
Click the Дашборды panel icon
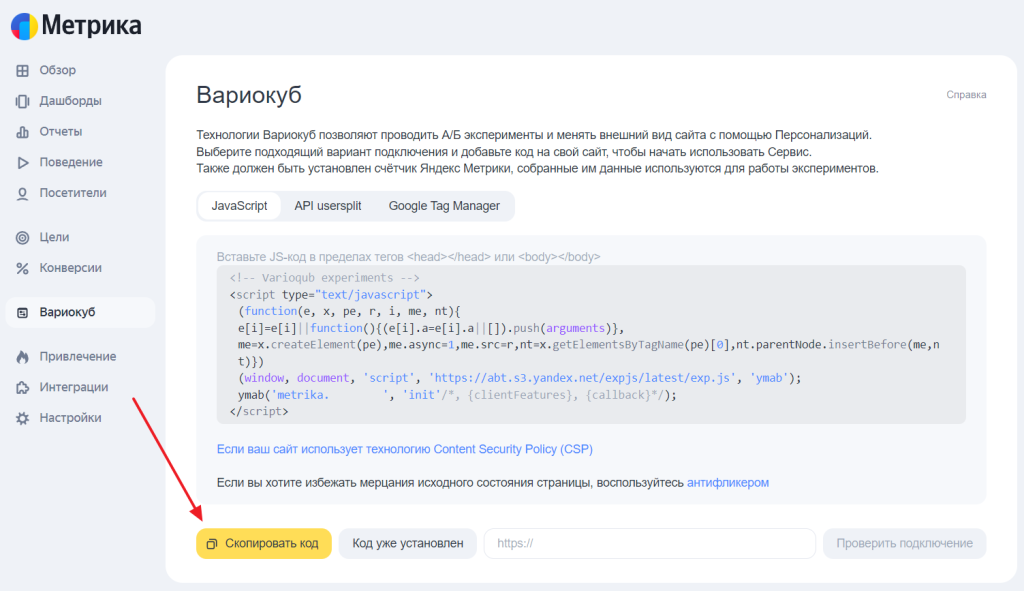pos(22,101)
